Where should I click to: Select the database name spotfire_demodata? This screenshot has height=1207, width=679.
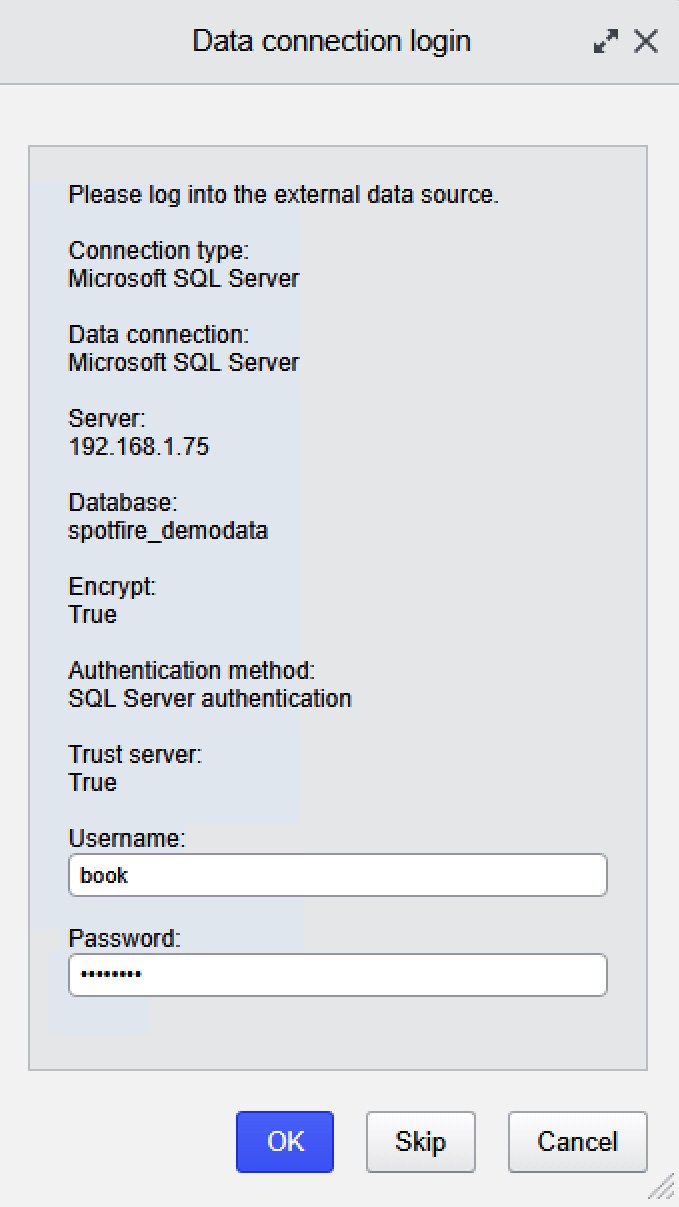tap(168, 531)
